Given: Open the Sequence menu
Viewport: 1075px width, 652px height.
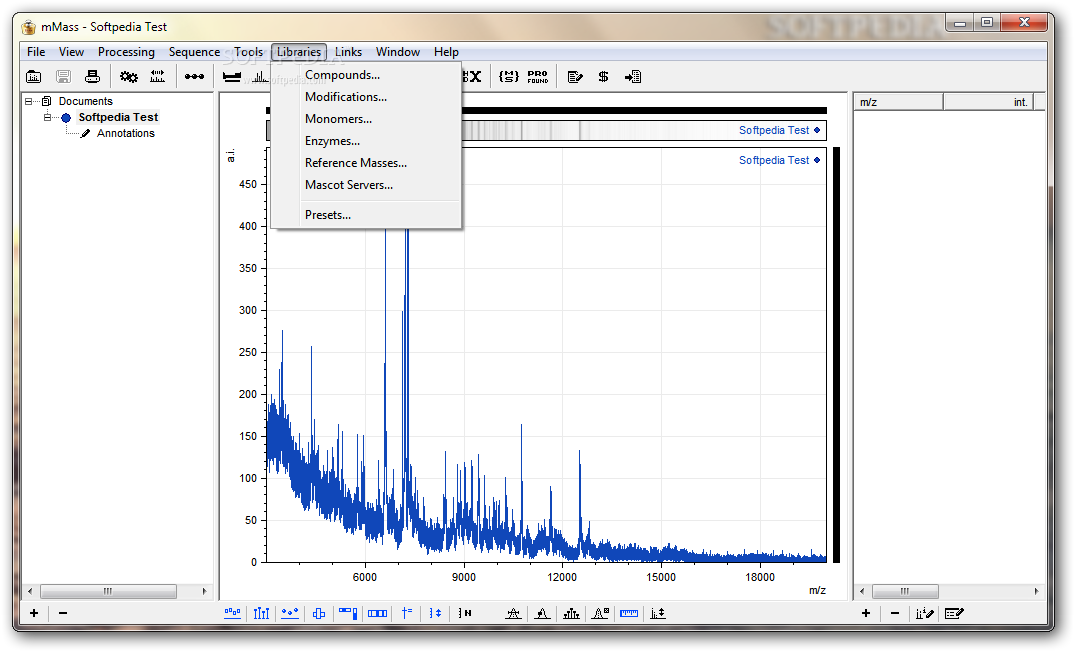Looking at the screenshot, I should (x=194, y=52).
